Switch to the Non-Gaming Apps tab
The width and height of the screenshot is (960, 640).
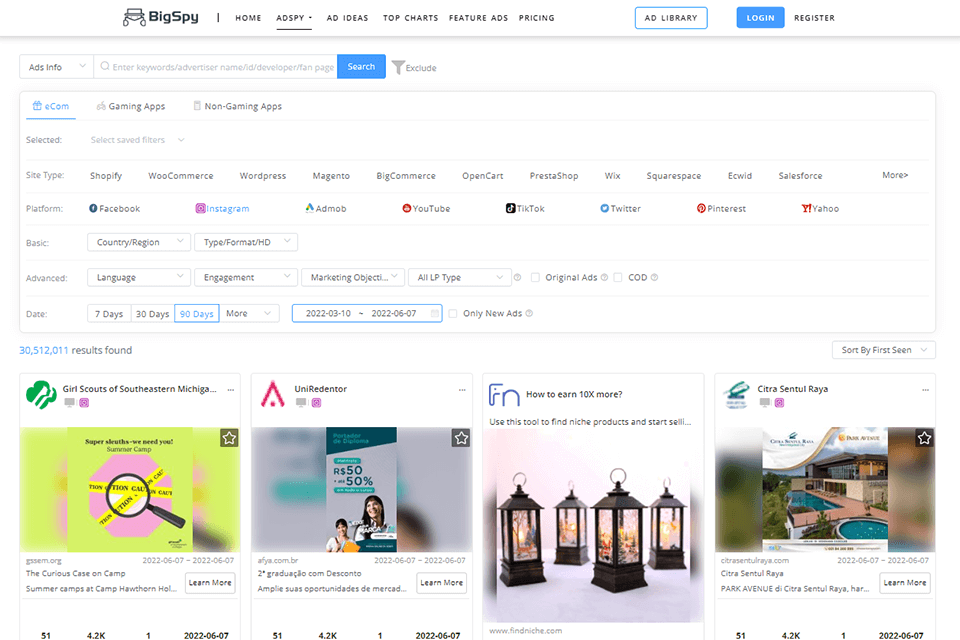(x=238, y=106)
